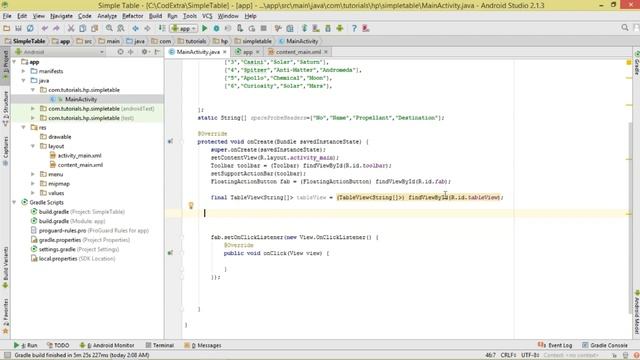640x360 pixels.
Task: Open the Terminal tool window
Action: [x=160, y=345]
